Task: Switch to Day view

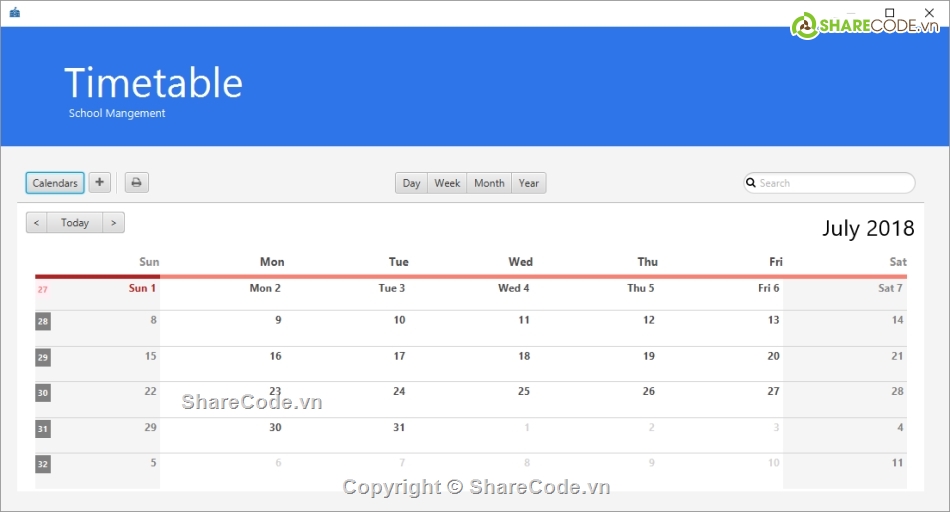Action: tap(411, 183)
